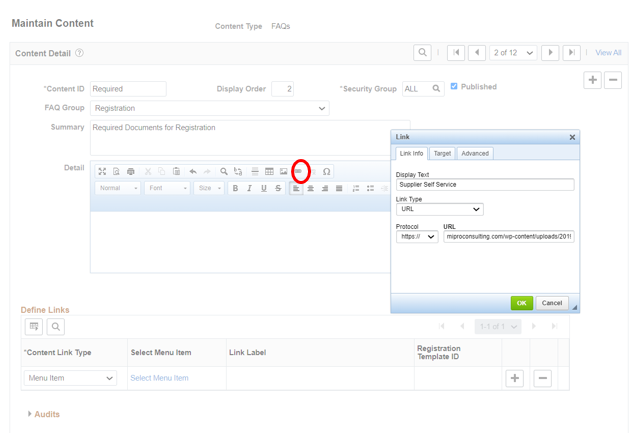Click the Define Links grid personalize icon
638x438 pixels.
34,326
